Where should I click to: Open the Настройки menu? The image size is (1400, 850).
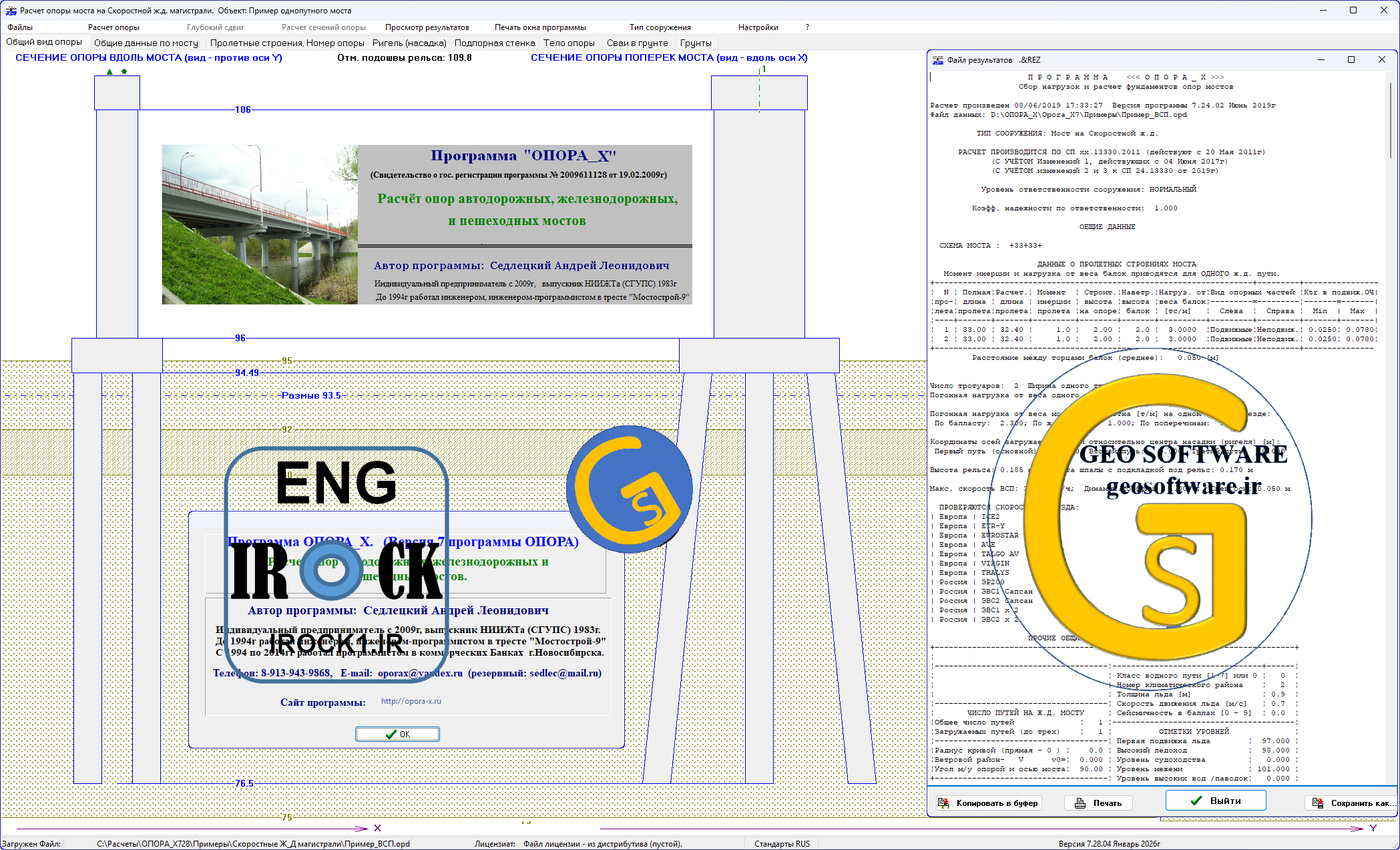pos(758,27)
